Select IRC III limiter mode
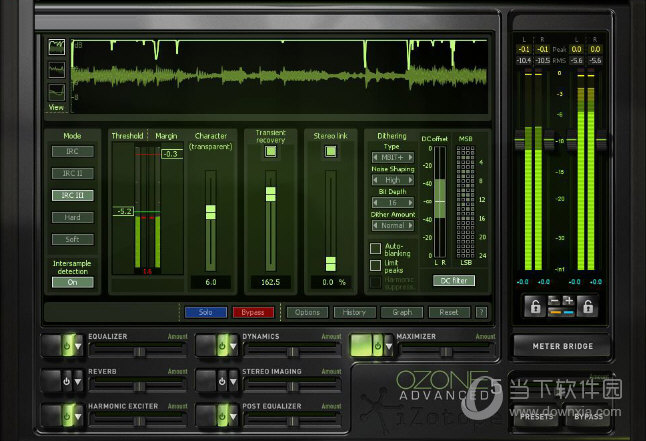The height and width of the screenshot is (441, 646). click(73, 195)
